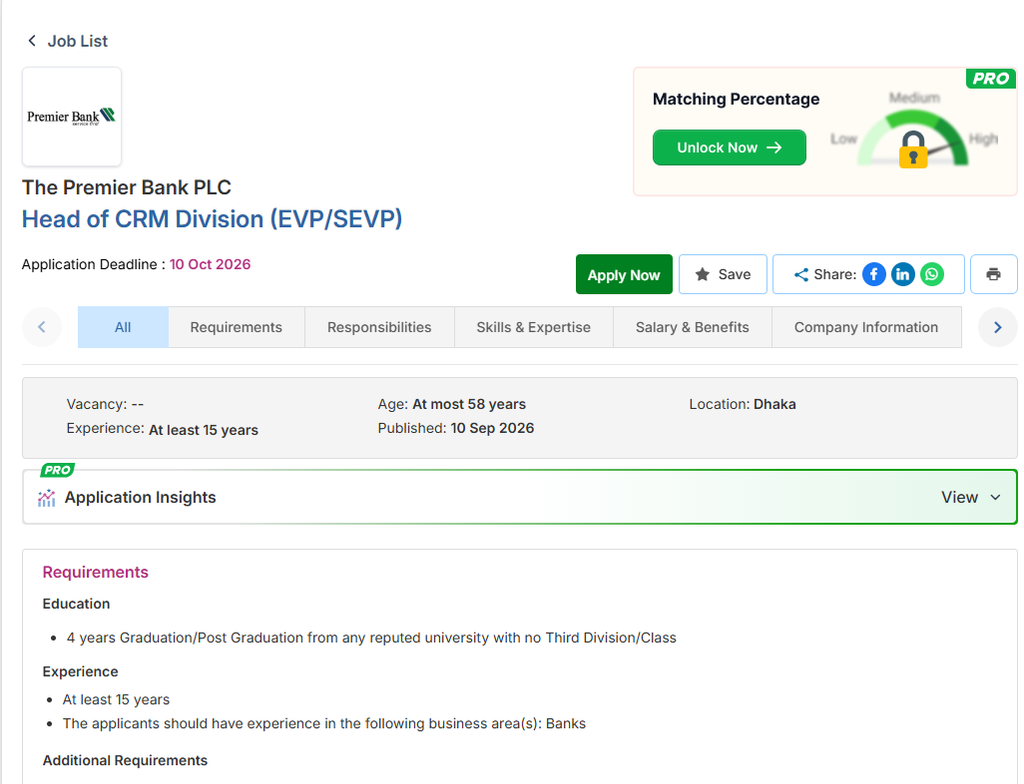Screen dimensions: 1024x784
Task: Print this job posting
Action: tap(993, 274)
